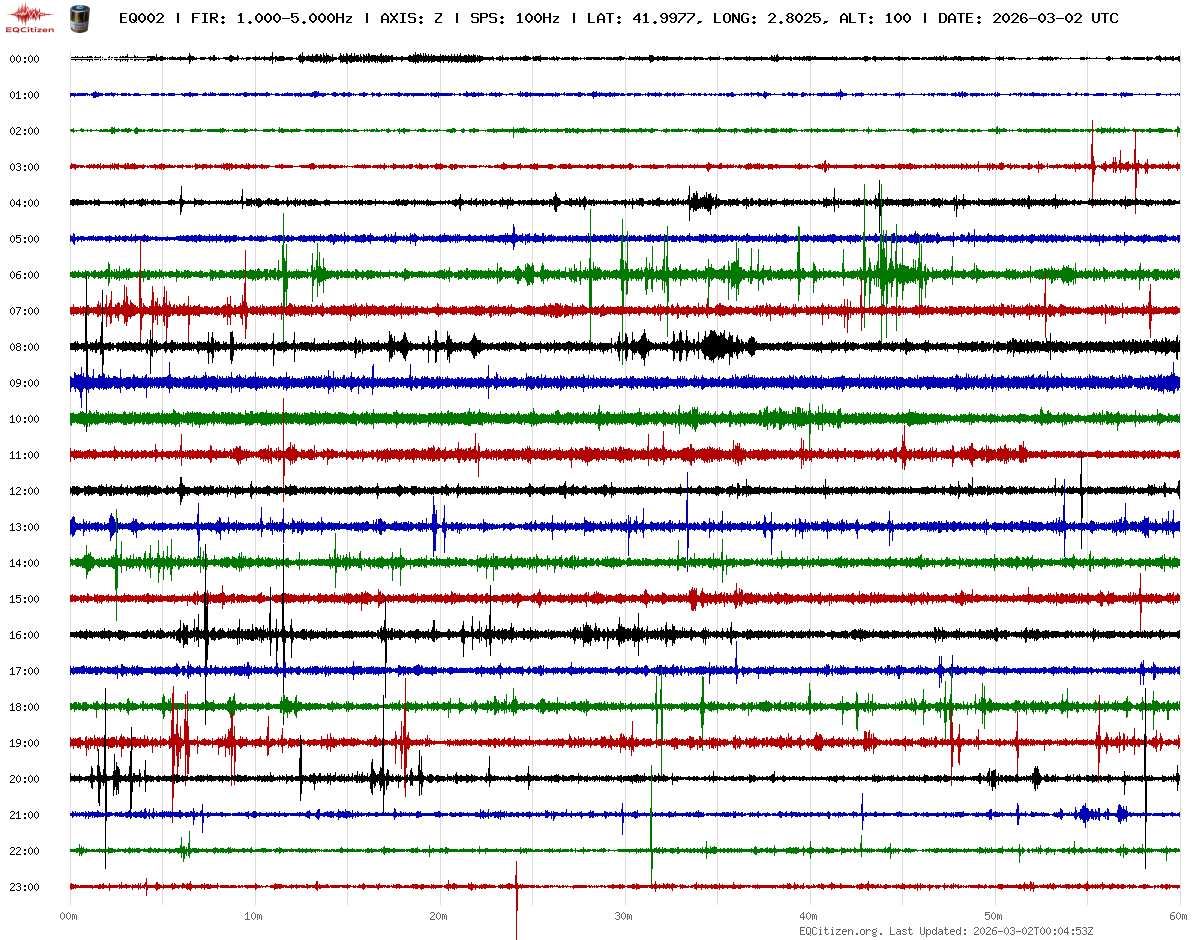Screen dimensions: 1200x940
Task: Select the 16:00 hour row label
Action: coord(24,635)
